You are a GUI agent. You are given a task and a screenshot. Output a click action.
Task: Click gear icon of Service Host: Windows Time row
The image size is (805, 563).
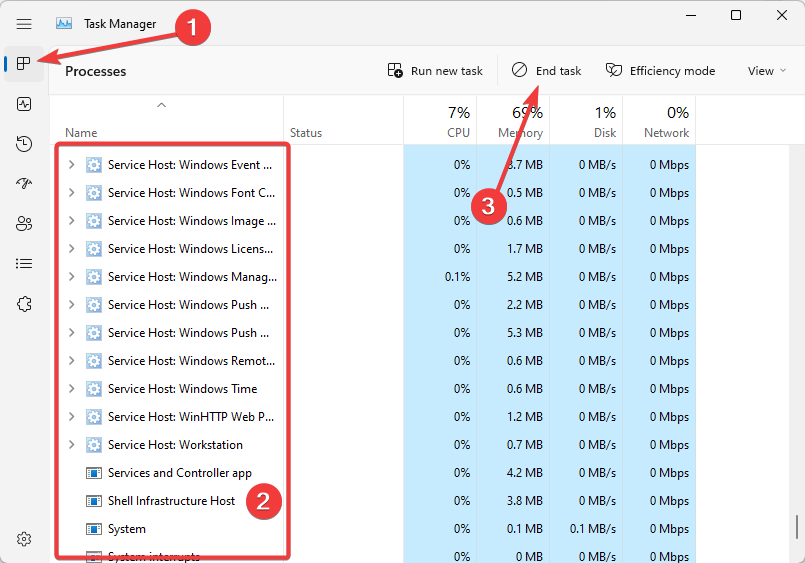[93, 389]
